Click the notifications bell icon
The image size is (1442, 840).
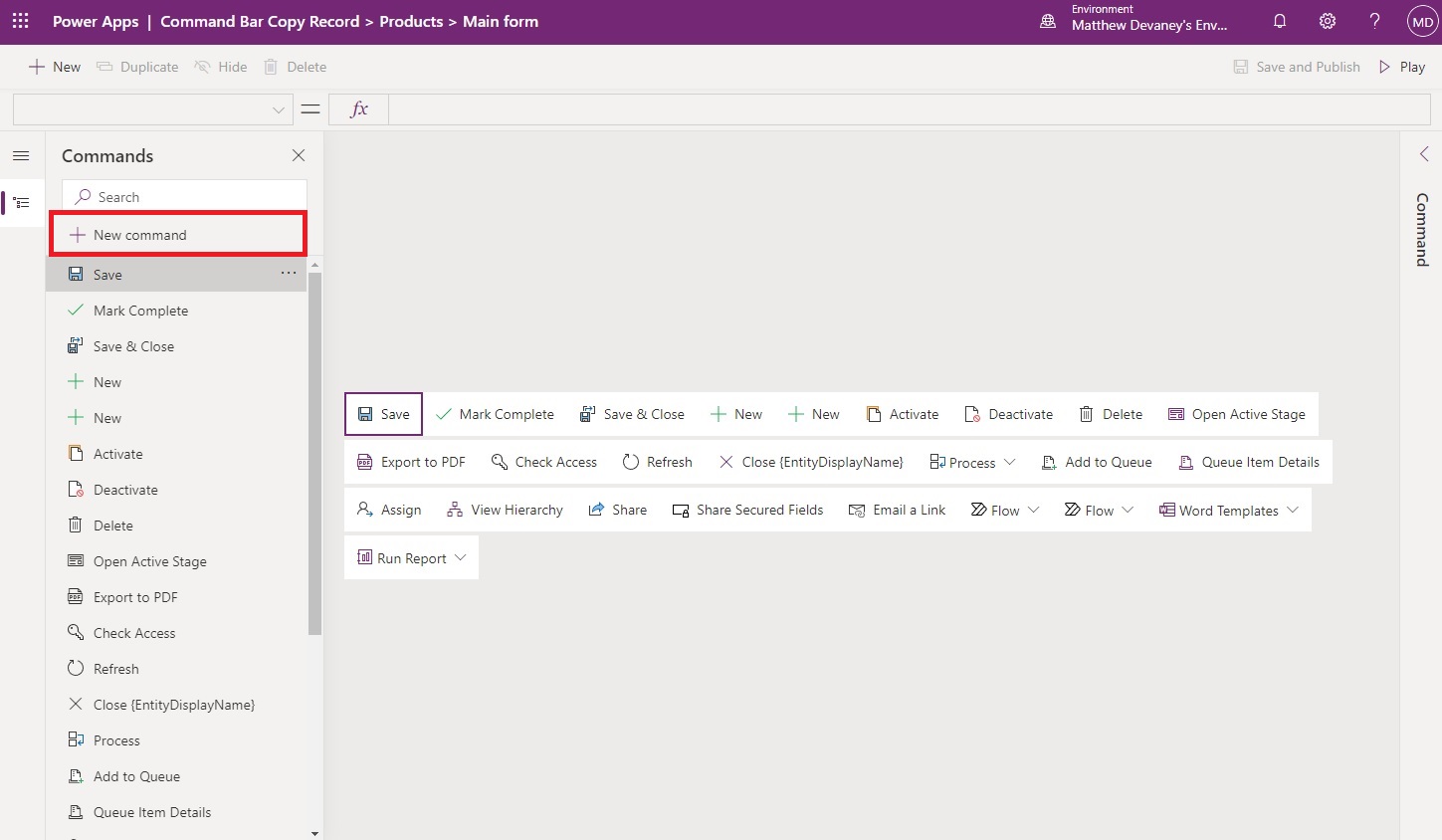tap(1280, 20)
